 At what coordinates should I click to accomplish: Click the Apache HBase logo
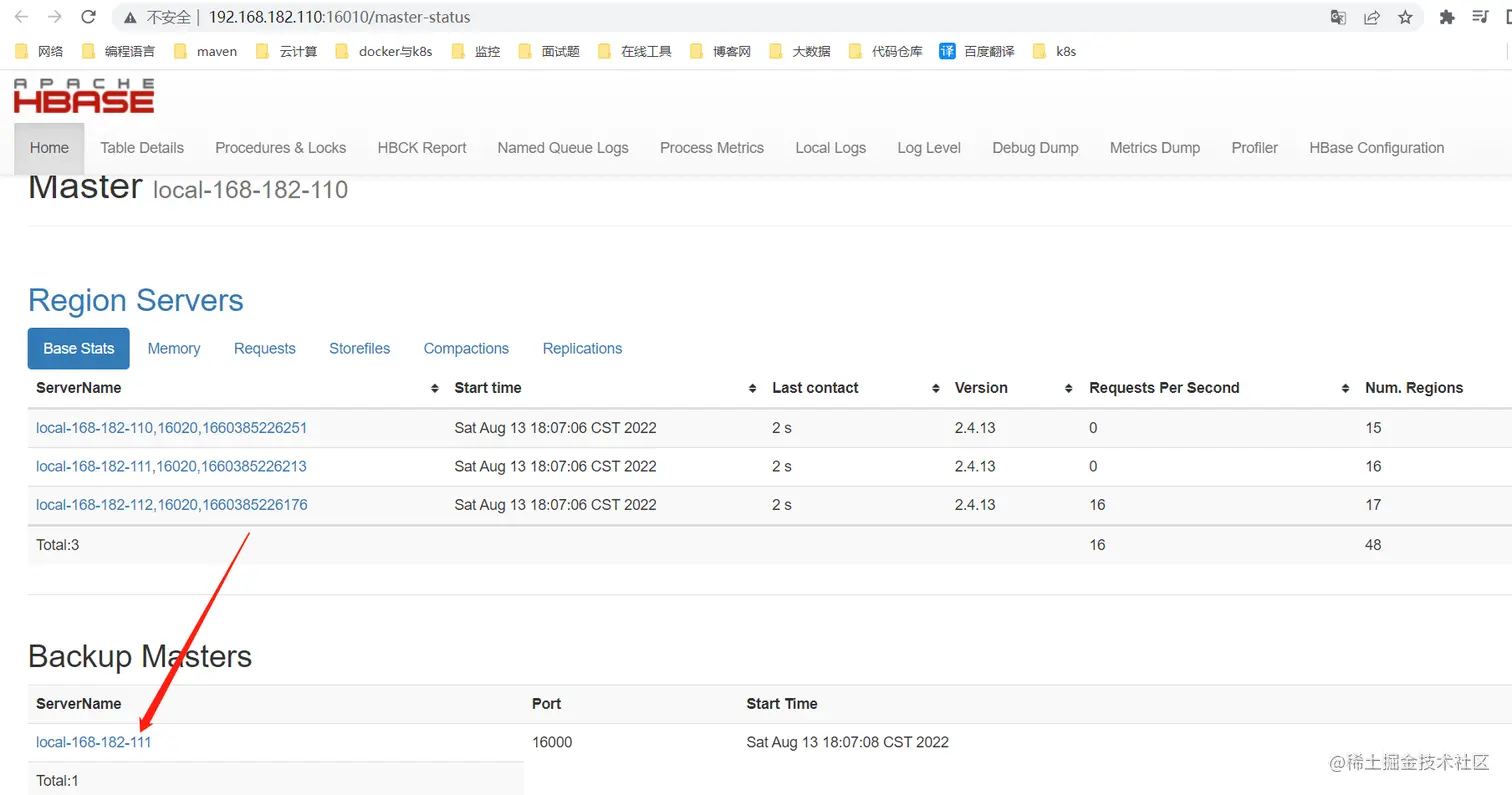[84, 96]
